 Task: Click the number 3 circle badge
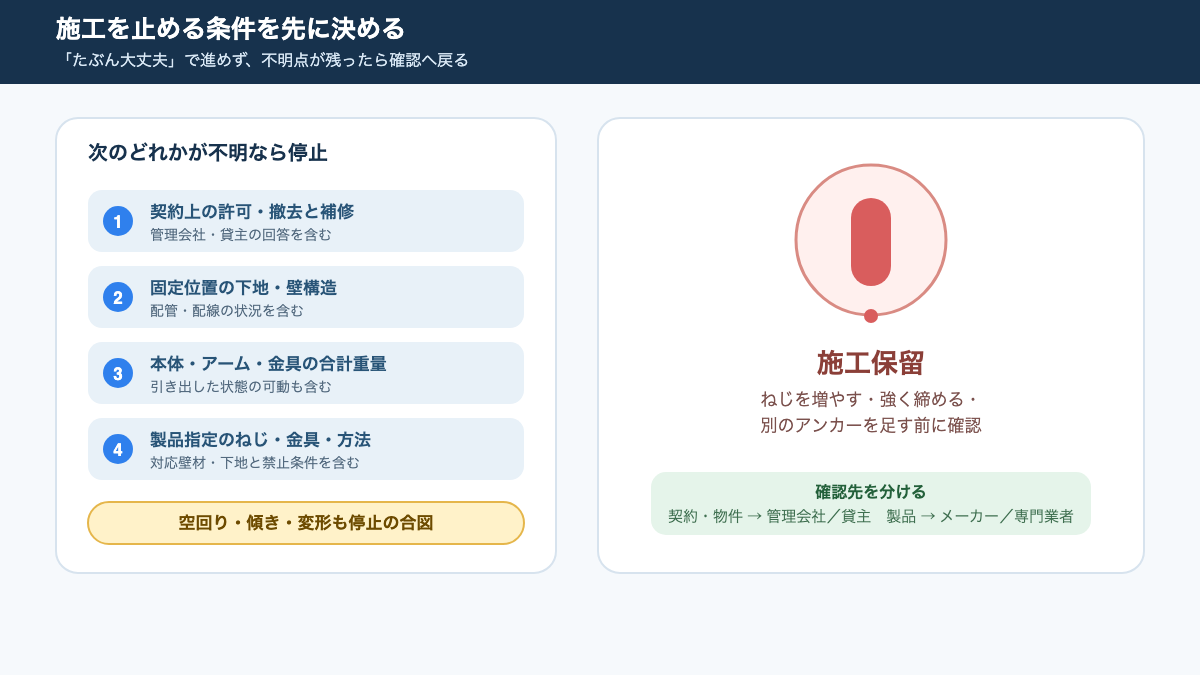coord(118,373)
